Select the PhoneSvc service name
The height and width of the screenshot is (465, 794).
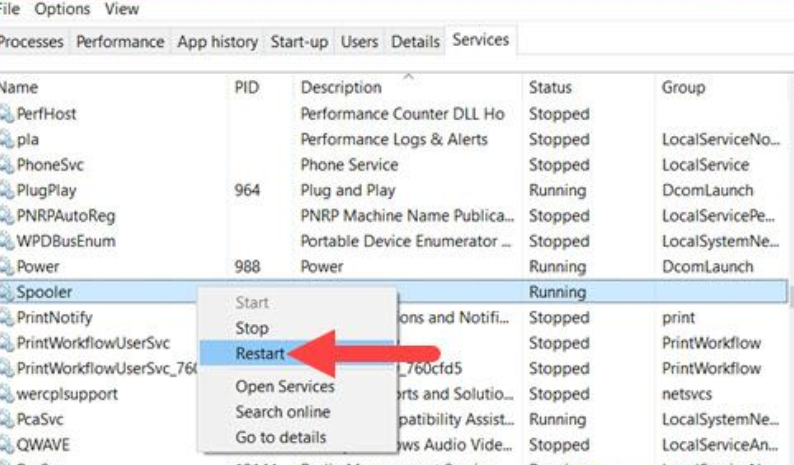click(x=50, y=165)
